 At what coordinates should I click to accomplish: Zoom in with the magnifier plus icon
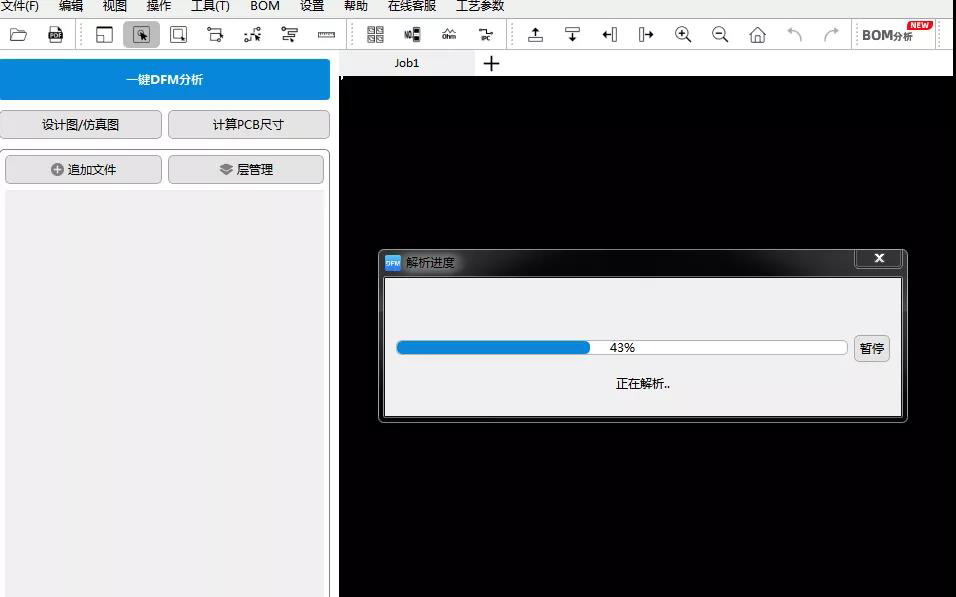[x=683, y=34]
